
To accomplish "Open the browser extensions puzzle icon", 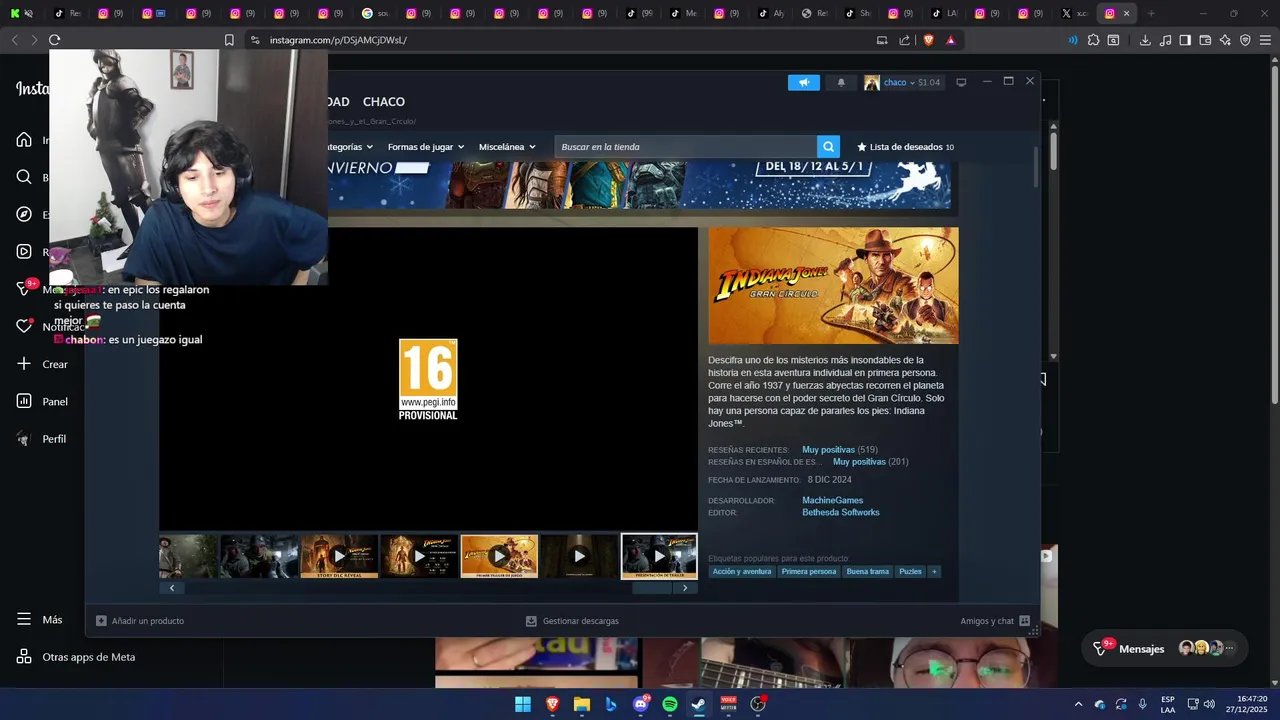I will [x=1093, y=40].
